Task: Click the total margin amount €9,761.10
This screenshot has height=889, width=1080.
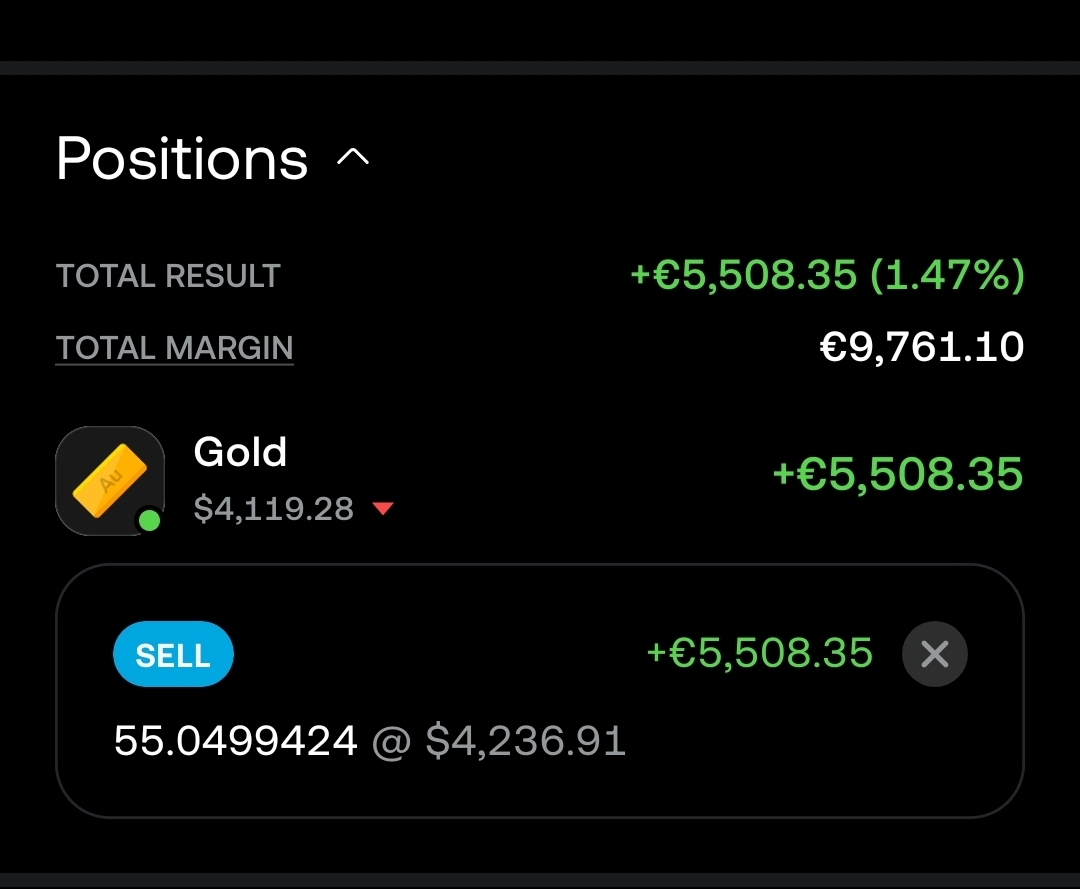Action: pos(921,348)
